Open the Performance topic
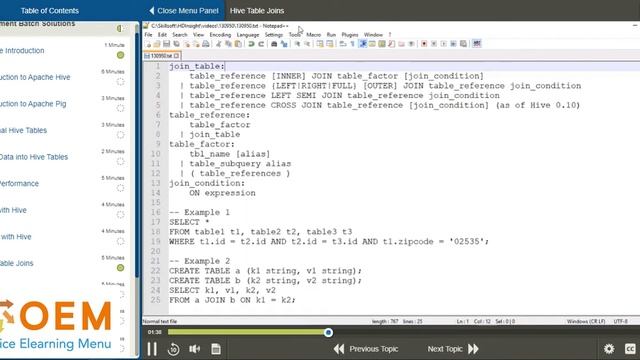Screen dimensions: 640x360 (x=20, y=183)
